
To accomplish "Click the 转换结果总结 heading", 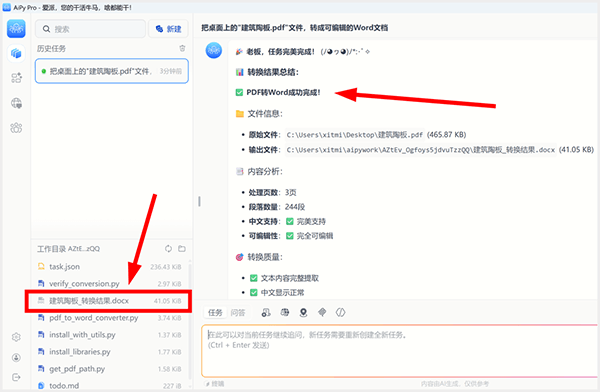I will point(273,72).
